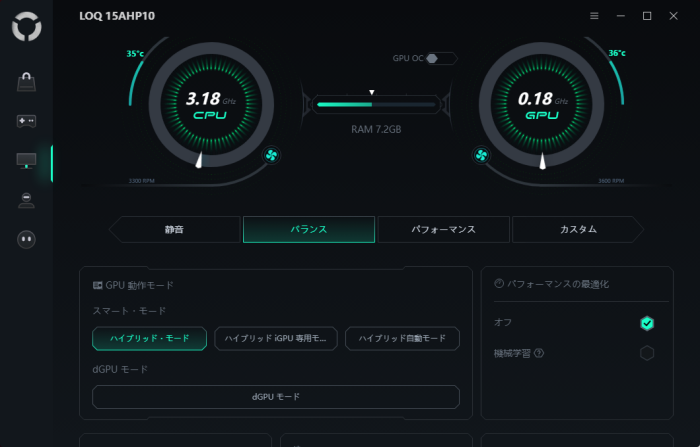Click the パフォーマンスの最適化 header icon
The height and width of the screenshot is (447, 700).
pos(499,284)
